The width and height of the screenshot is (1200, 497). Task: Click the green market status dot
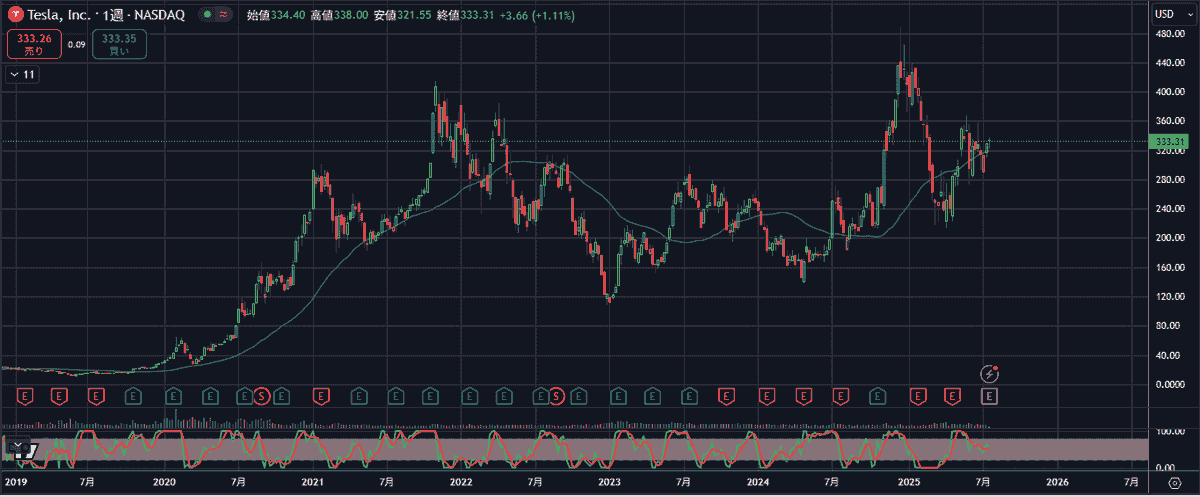point(206,15)
